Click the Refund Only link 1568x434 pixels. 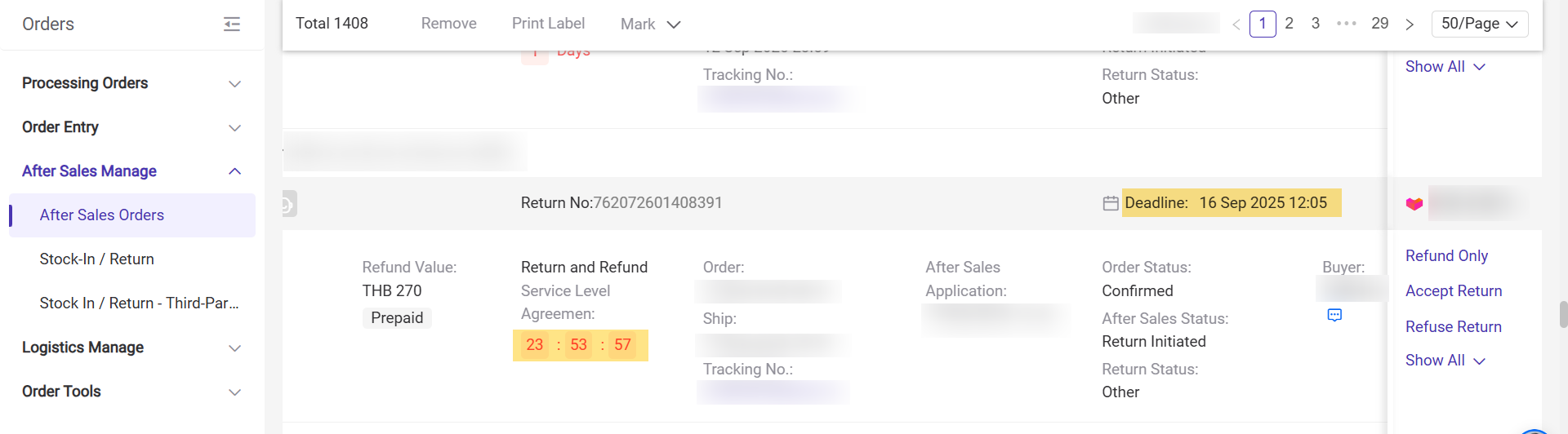pyautogui.click(x=1446, y=256)
